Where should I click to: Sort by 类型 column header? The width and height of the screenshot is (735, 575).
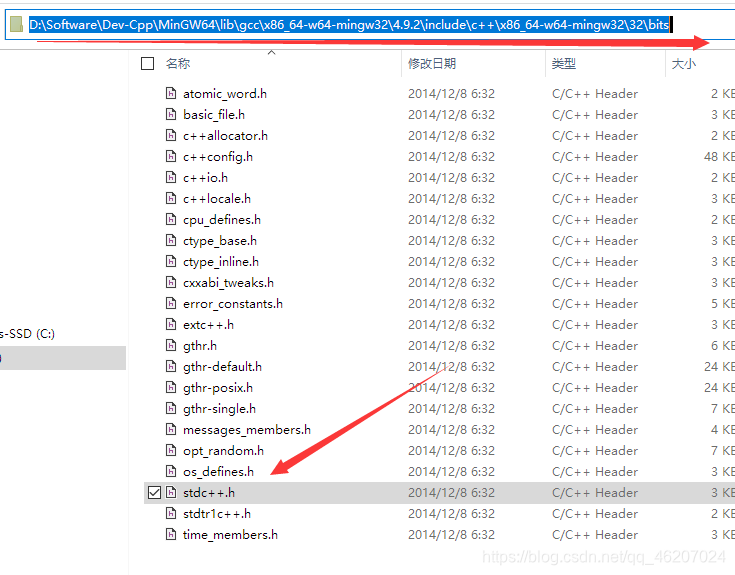563,63
